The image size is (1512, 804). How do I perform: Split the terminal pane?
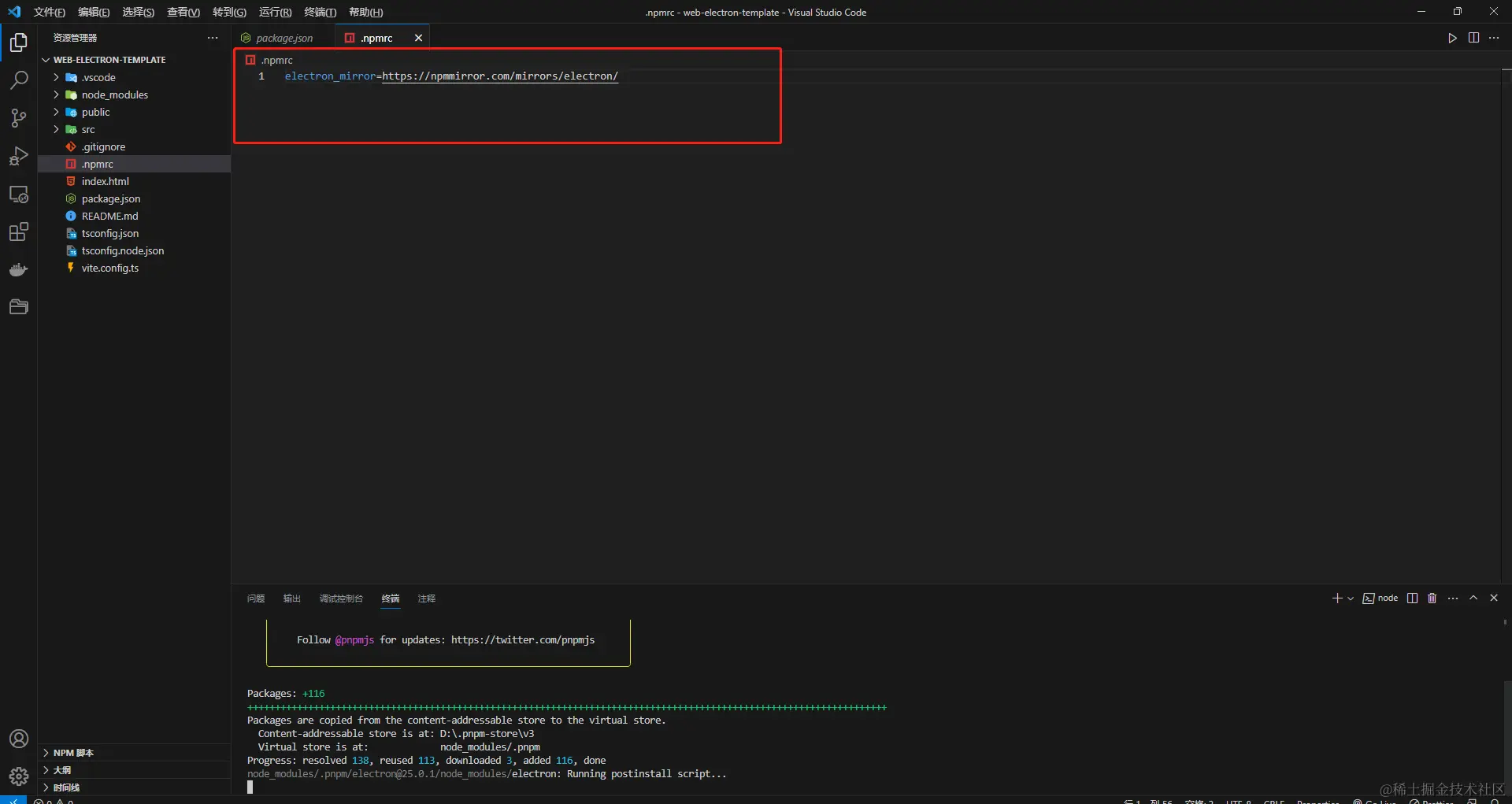coord(1412,598)
